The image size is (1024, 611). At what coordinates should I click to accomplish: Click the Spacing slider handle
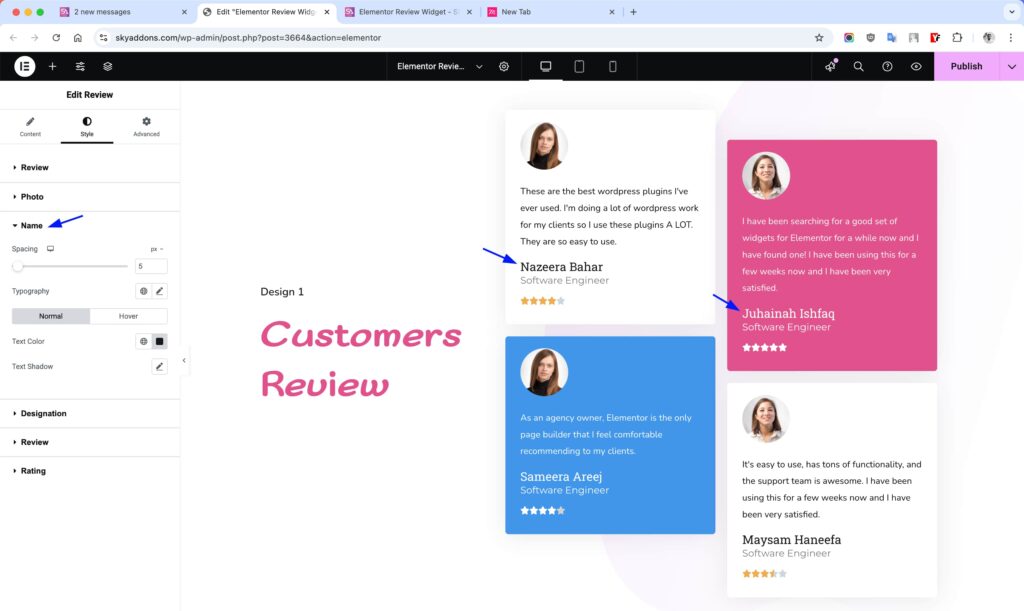pyautogui.click(x=18, y=266)
